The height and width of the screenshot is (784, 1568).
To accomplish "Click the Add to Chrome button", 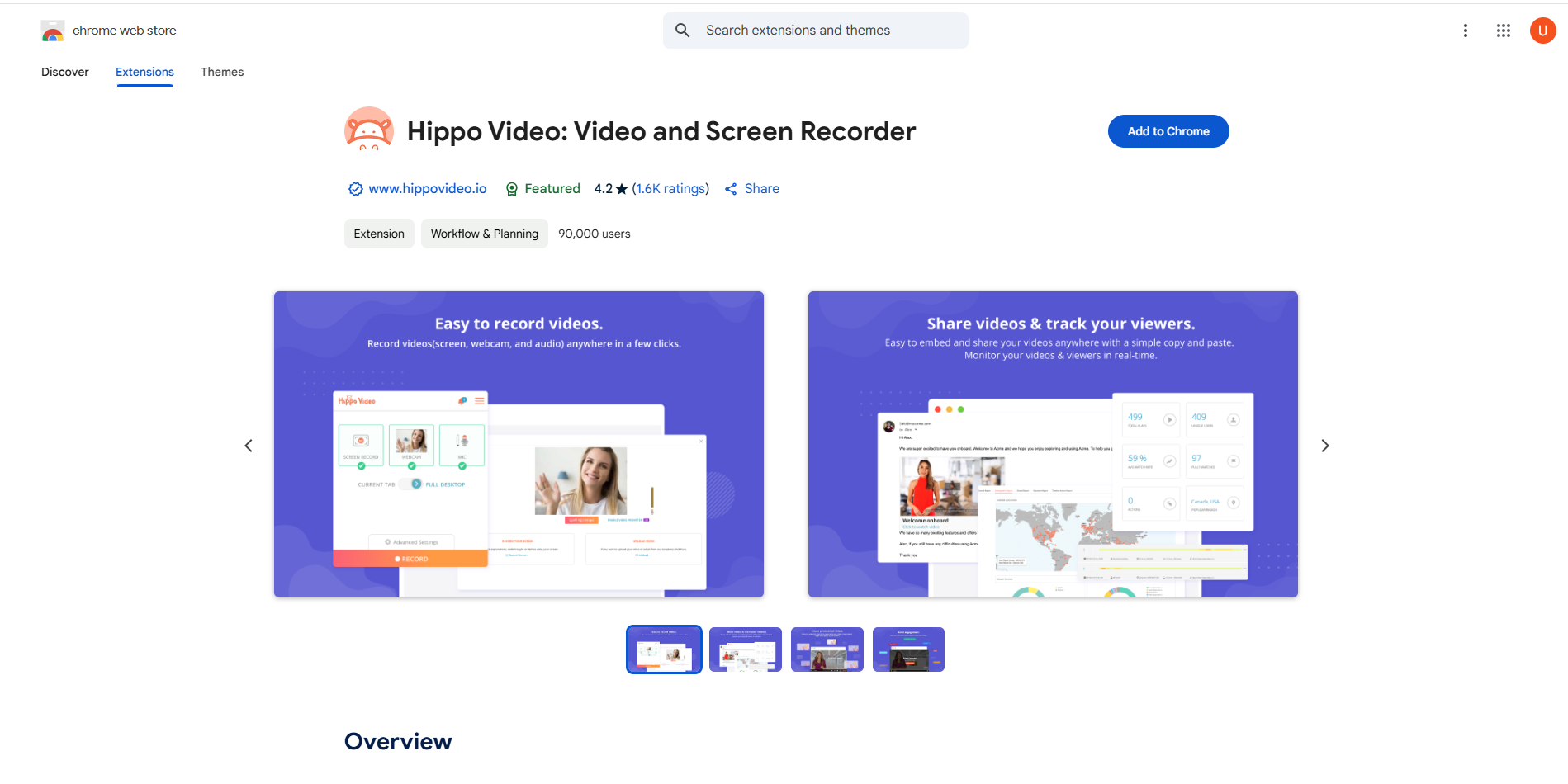I will click(1168, 130).
